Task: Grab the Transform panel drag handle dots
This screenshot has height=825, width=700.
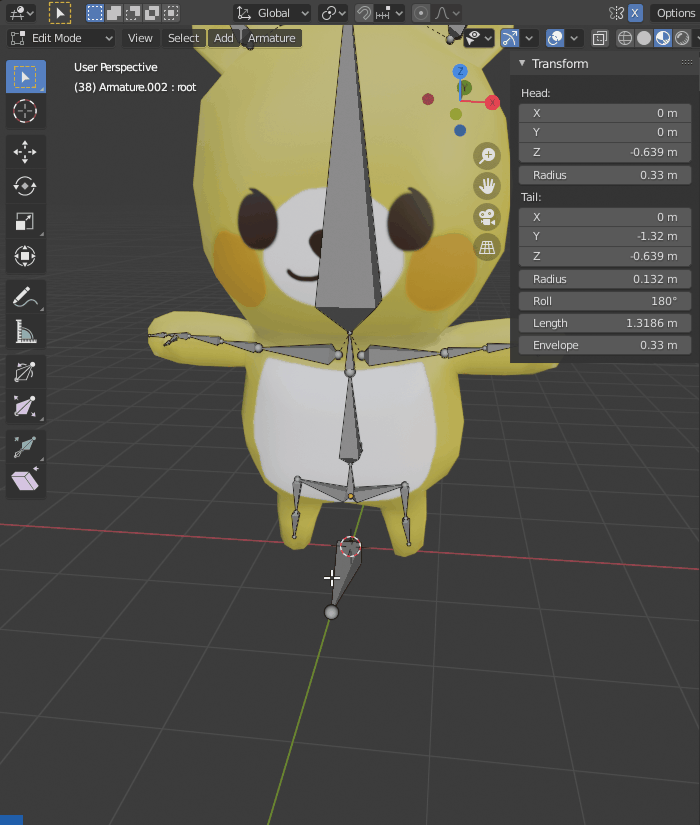Action: point(686,62)
